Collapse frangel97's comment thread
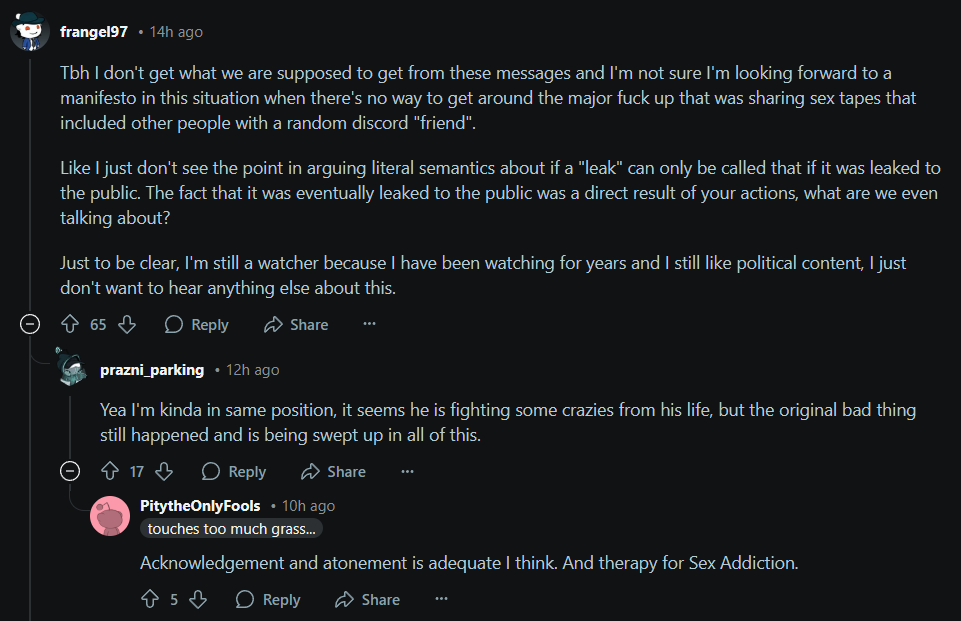 point(30,324)
